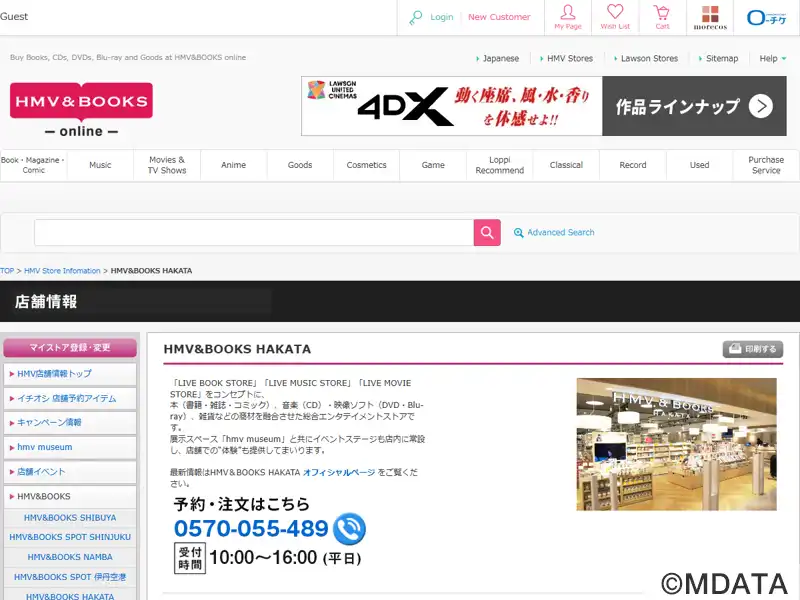
Task: Click phone number 0570-055-489
Action: (251, 529)
